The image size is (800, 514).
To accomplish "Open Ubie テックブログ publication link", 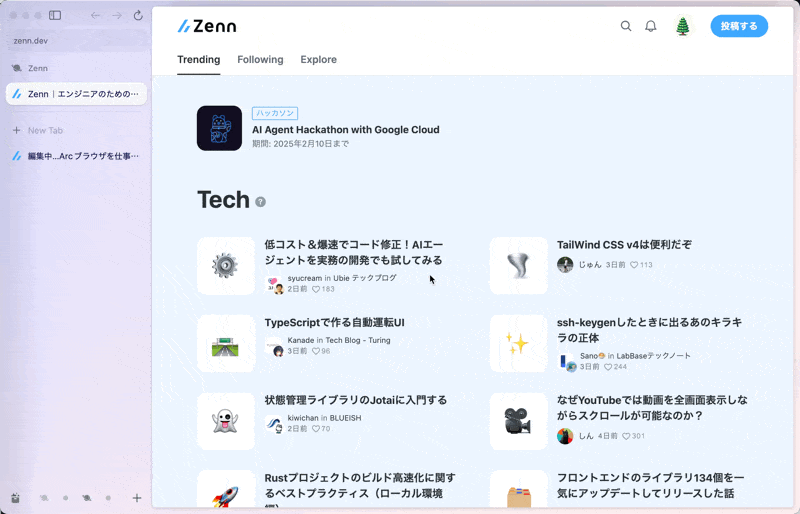I will 365,278.
